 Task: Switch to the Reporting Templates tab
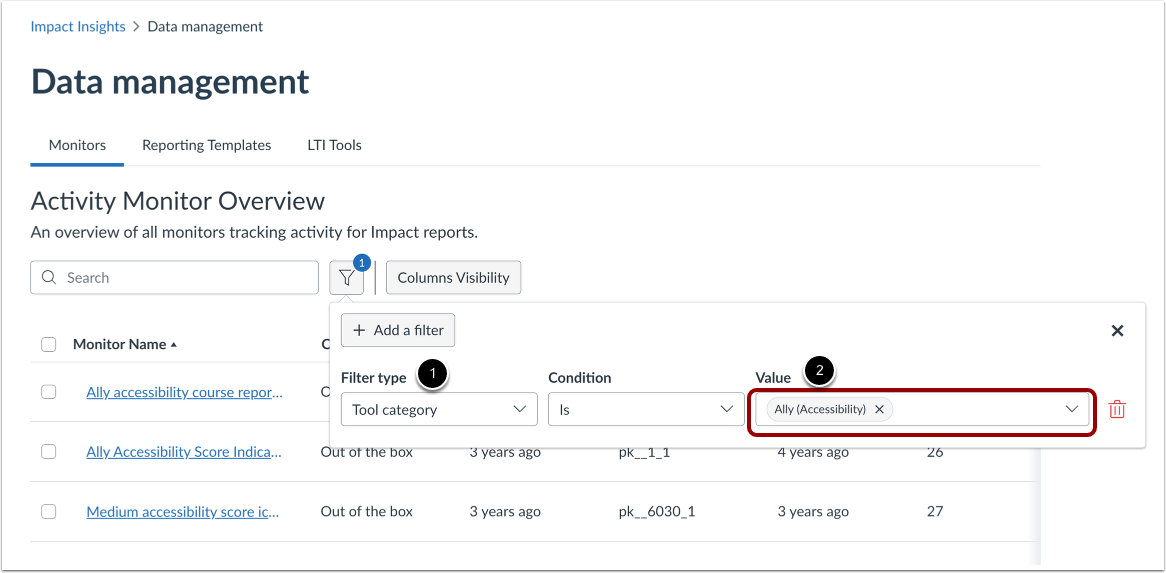[x=207, y=145]
